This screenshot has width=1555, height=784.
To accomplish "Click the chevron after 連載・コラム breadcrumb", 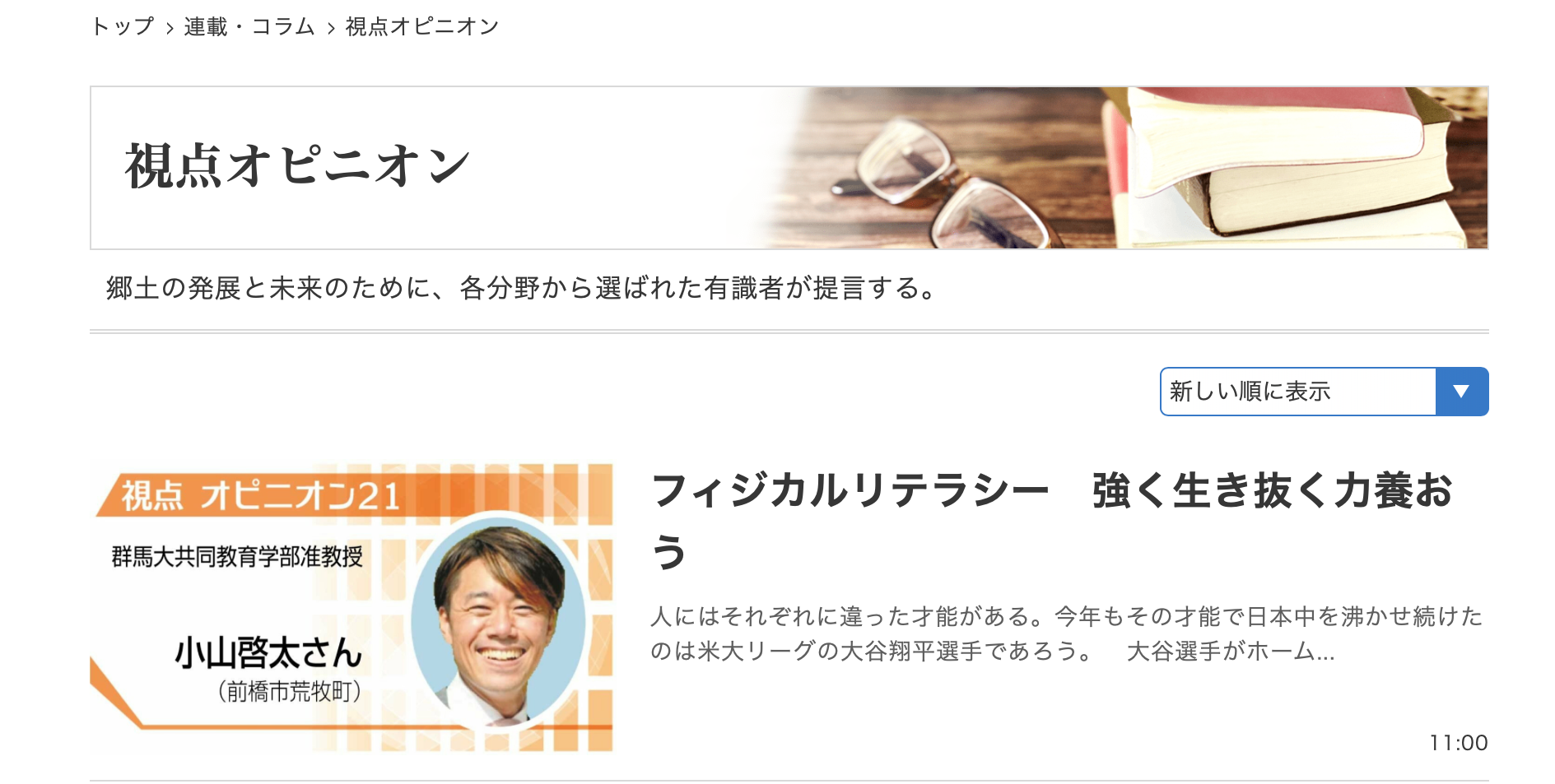I will coord(331,29).
